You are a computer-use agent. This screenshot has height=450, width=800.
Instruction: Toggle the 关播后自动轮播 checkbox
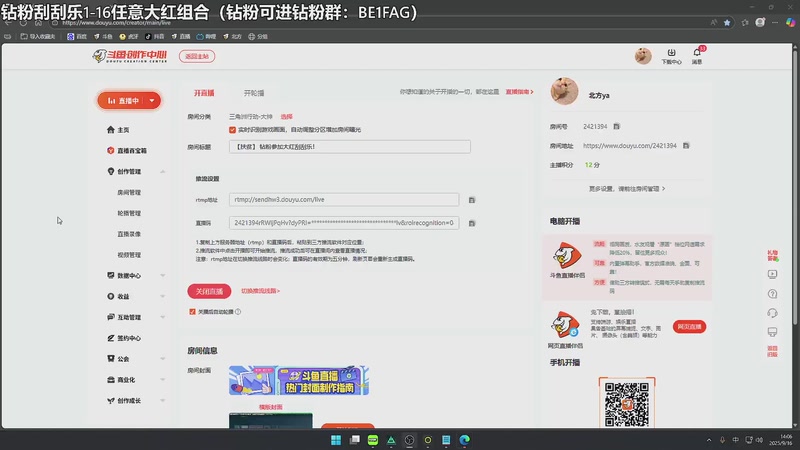(192, 312)
